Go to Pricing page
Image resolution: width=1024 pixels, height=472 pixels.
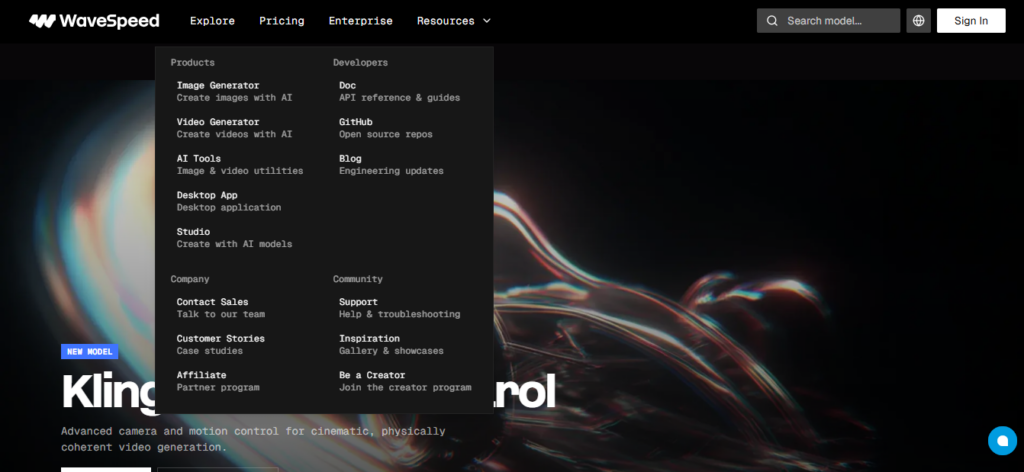(x=281, y=21)
